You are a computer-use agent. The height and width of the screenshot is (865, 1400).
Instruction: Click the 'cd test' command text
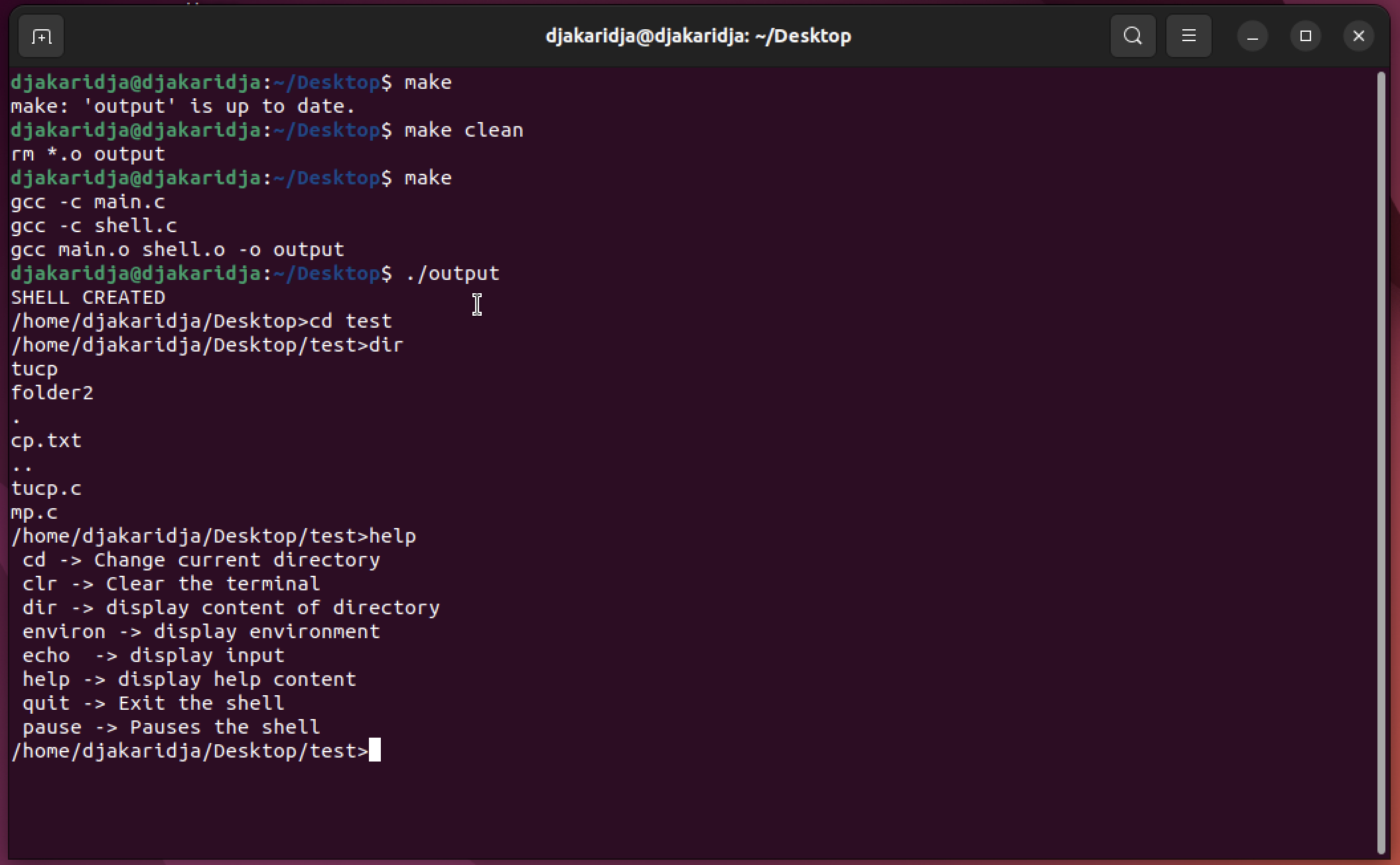(x=350, y=321)
